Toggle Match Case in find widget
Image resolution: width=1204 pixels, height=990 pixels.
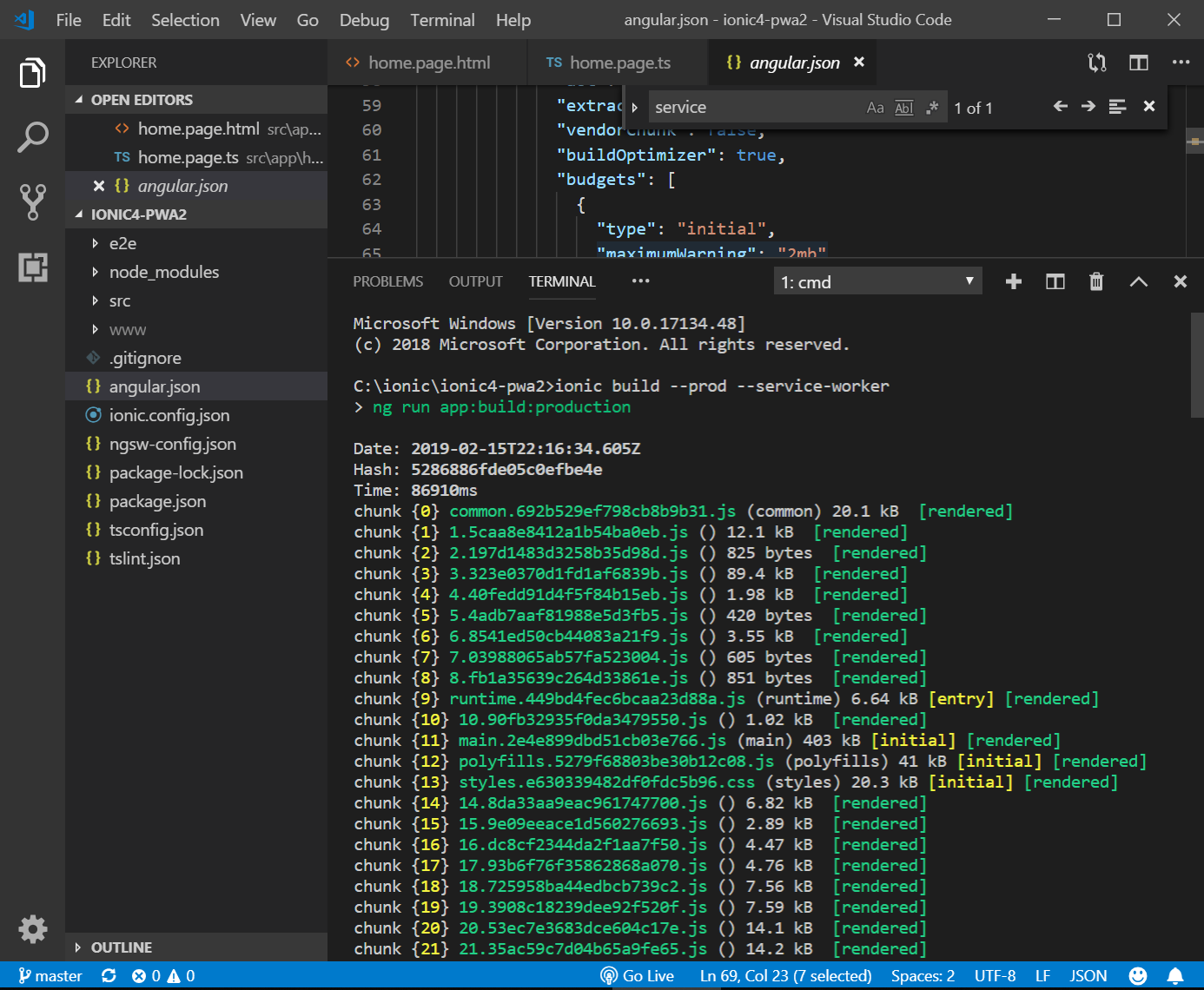pyautogui.click(x=875, y=108)
